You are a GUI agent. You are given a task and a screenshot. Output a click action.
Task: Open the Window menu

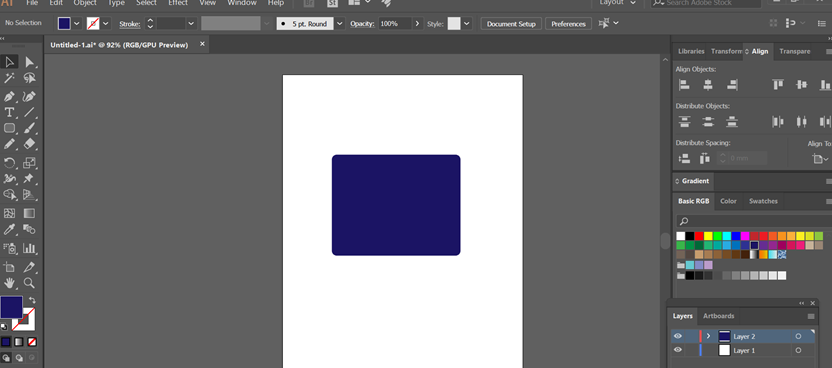pyautogui.click(x=241, y=3)
